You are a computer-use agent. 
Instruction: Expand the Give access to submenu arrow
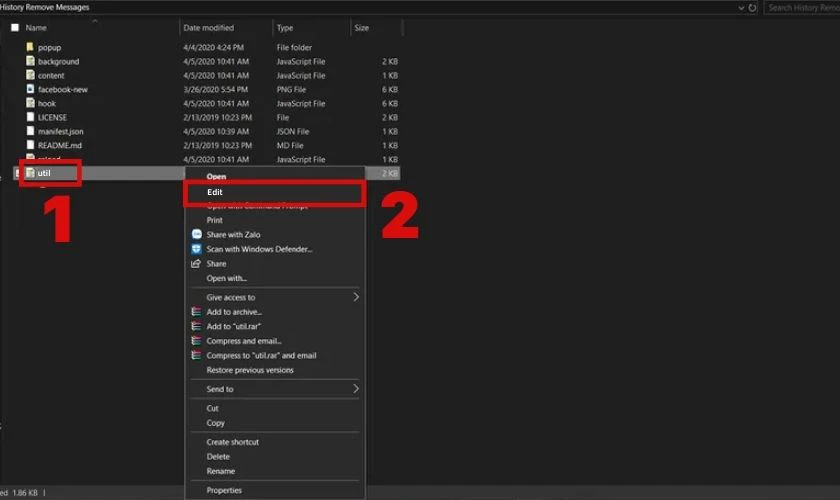click(356, 297)
